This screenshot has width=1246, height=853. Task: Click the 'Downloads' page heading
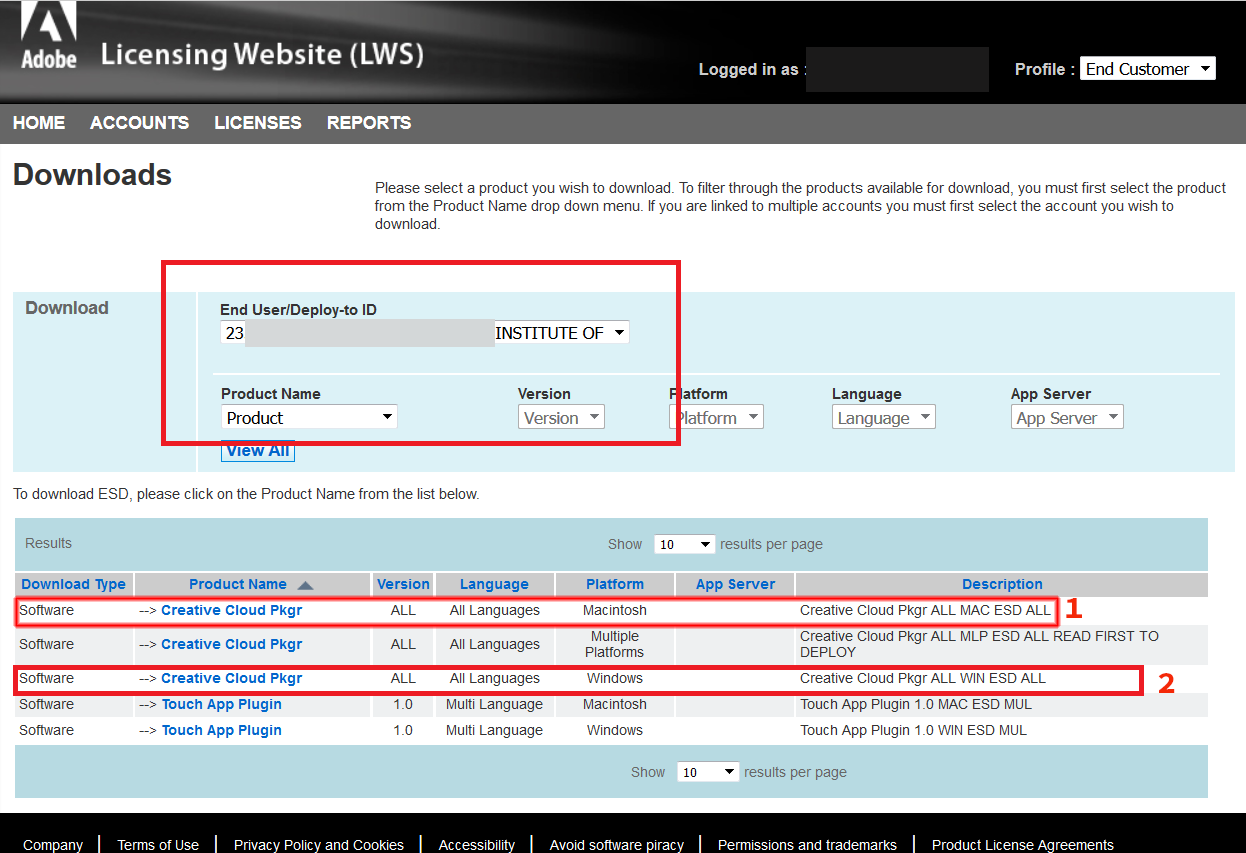click(92, 175)
